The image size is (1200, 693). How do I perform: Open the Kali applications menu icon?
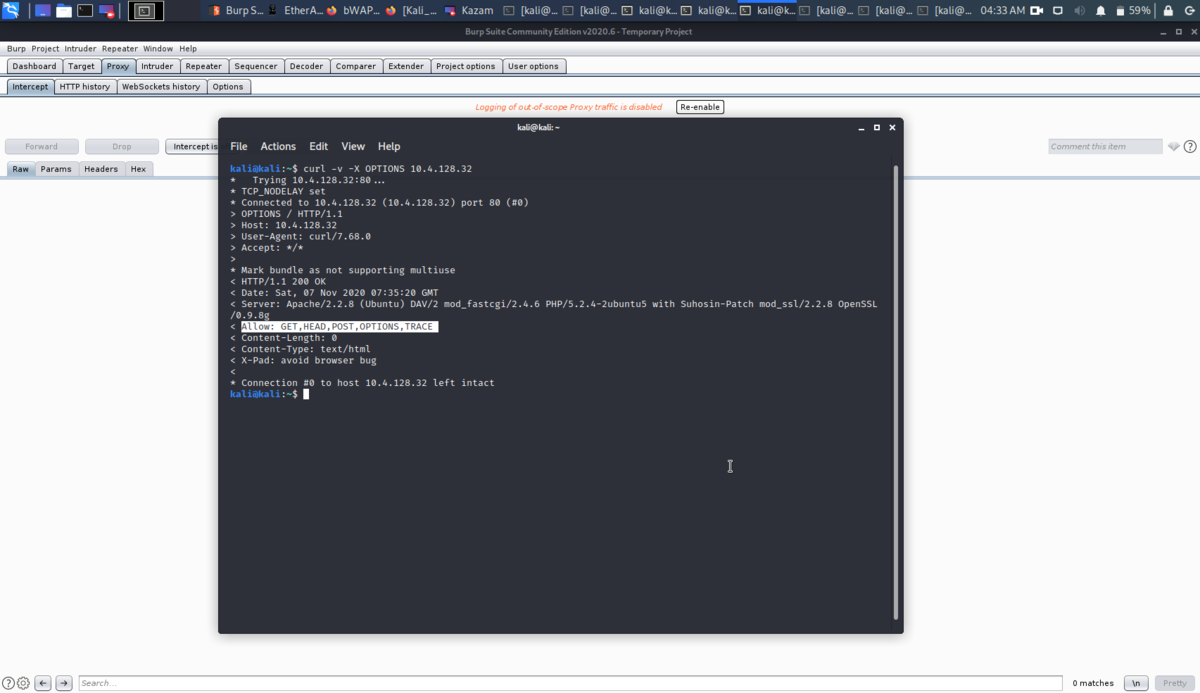pos(10,11)
